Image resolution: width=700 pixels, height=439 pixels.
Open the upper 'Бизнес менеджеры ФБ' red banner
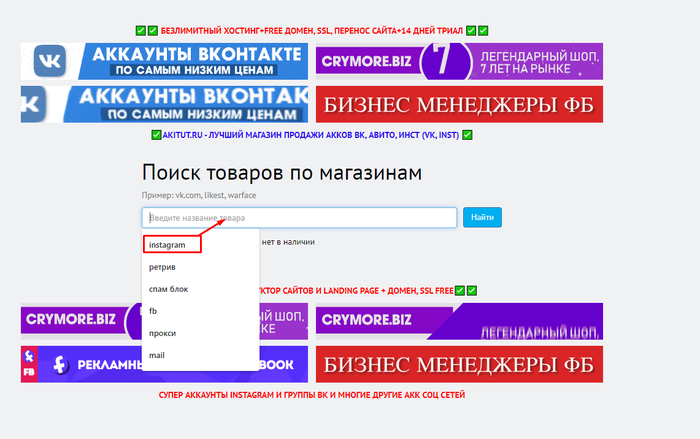459,105
